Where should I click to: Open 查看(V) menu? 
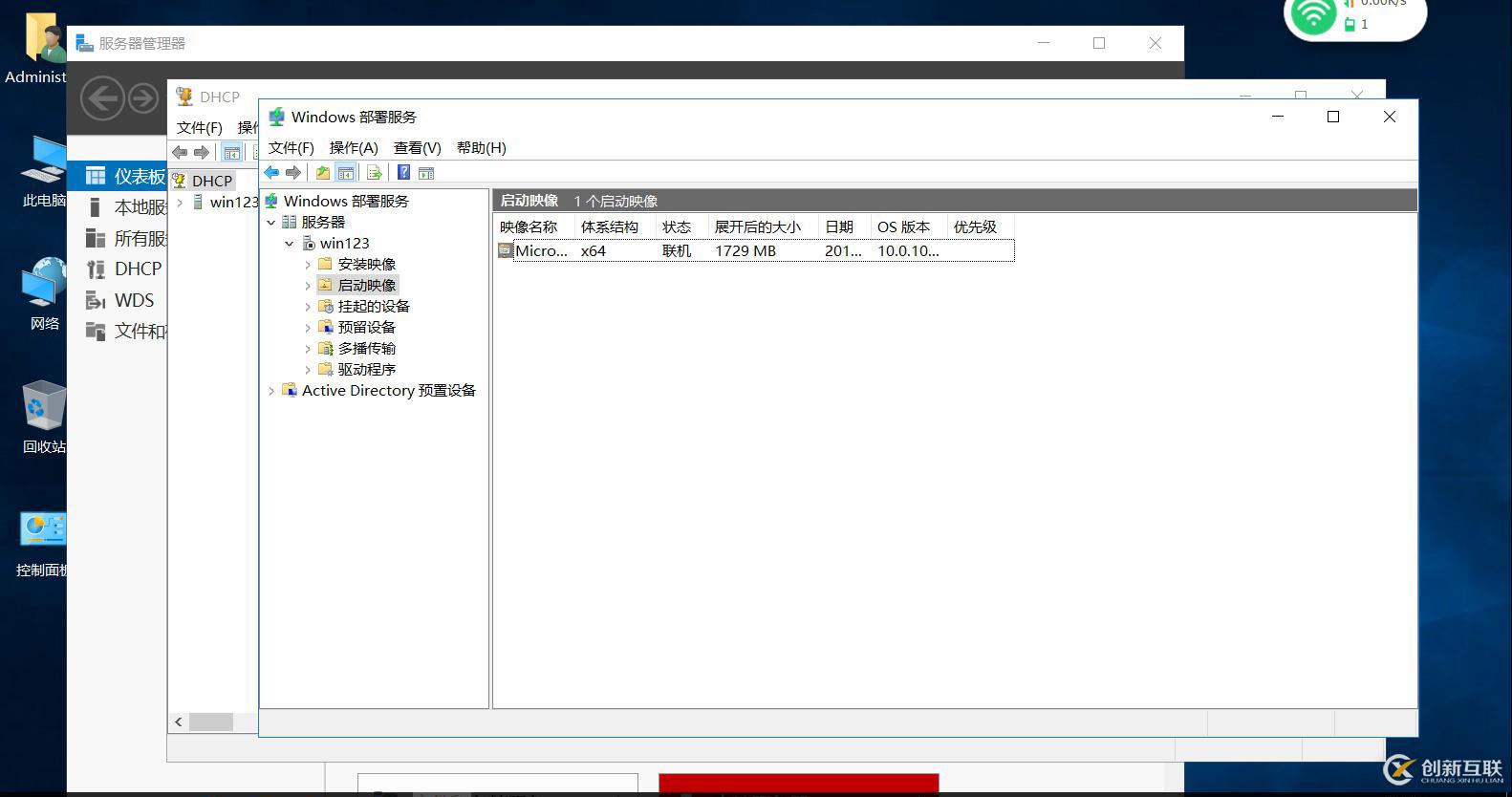point(418,148)
